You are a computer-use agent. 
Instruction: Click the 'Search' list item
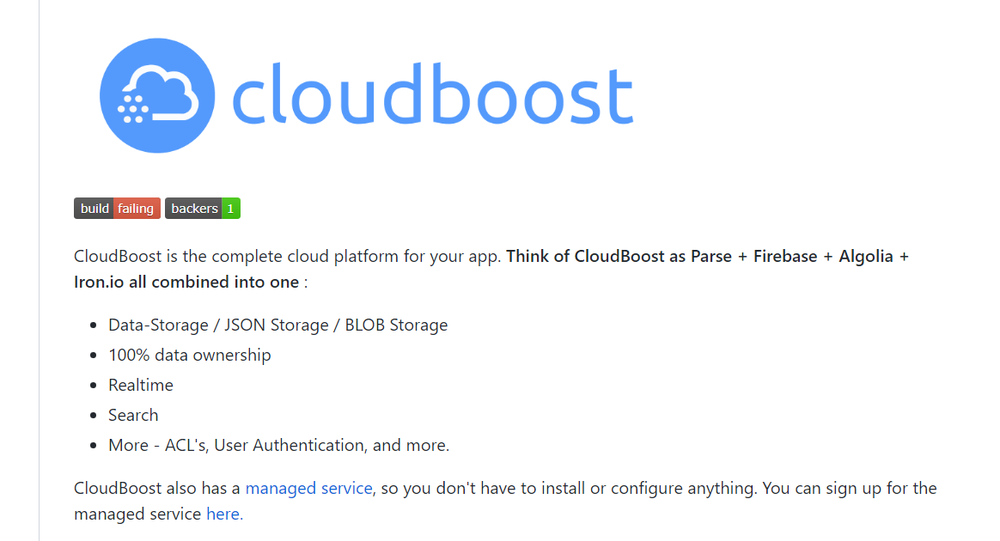point(133,415)
